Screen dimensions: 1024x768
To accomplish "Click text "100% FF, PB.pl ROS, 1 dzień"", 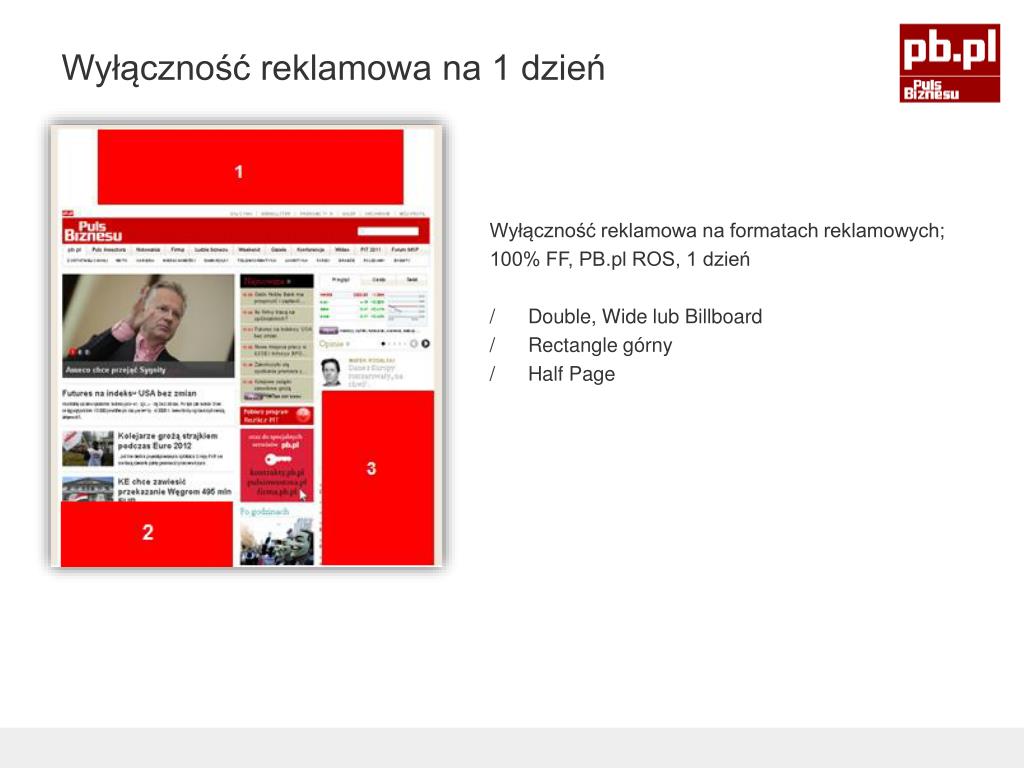I will (620, 259).
